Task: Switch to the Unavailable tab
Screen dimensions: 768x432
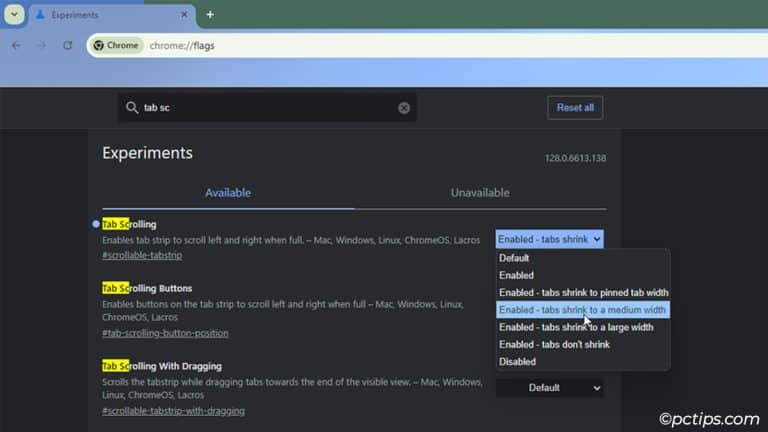Action: 480,193
